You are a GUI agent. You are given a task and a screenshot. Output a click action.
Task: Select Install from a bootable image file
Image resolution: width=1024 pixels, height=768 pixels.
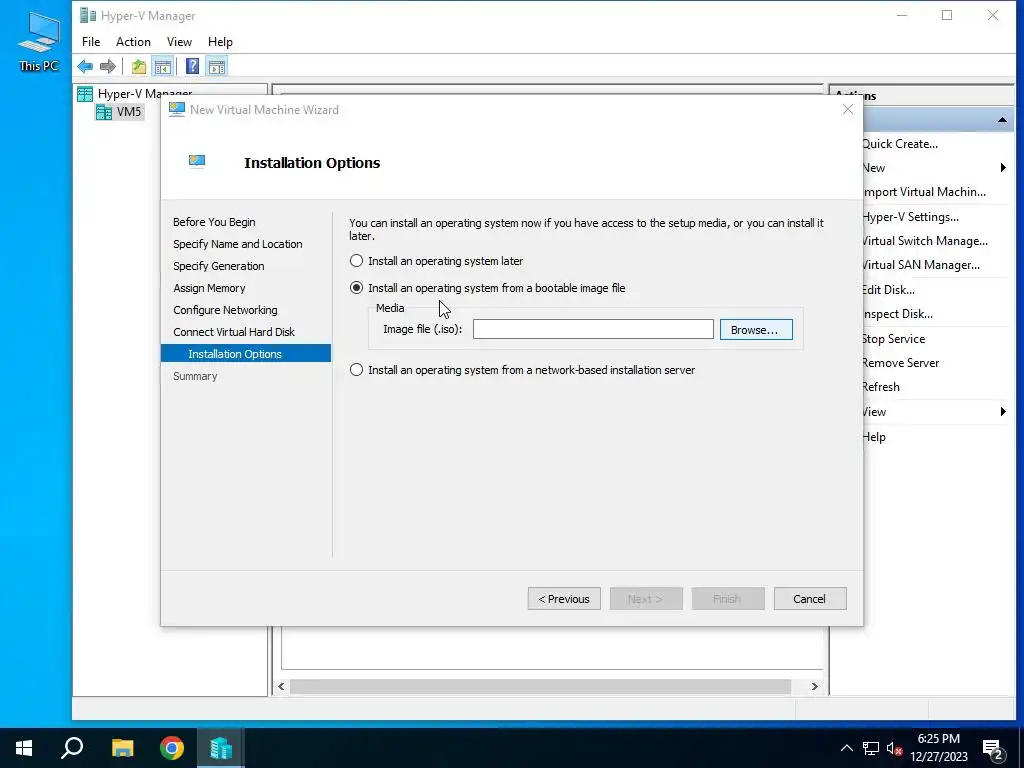(x=487, y=288)
